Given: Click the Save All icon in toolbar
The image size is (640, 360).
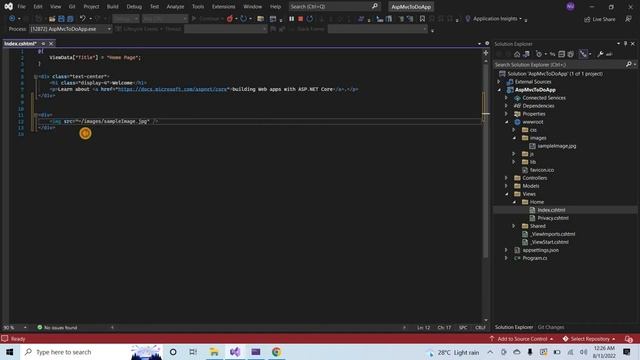Looking at the screenshot, I should coord(70,19).
